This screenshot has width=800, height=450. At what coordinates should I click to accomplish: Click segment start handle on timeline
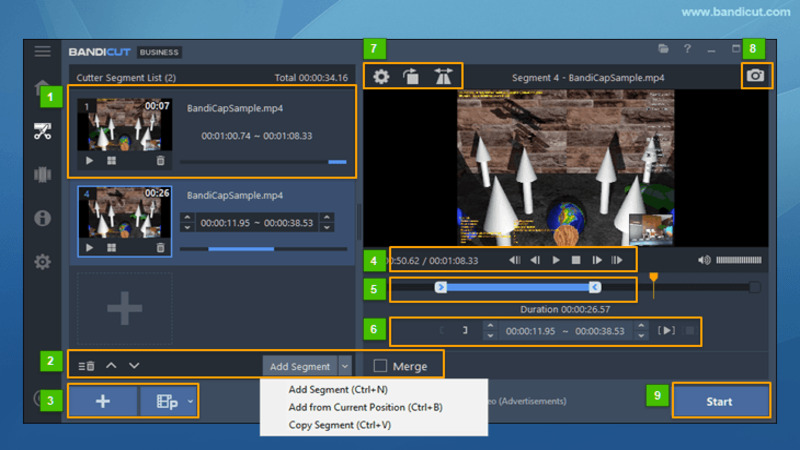(441, 287)
